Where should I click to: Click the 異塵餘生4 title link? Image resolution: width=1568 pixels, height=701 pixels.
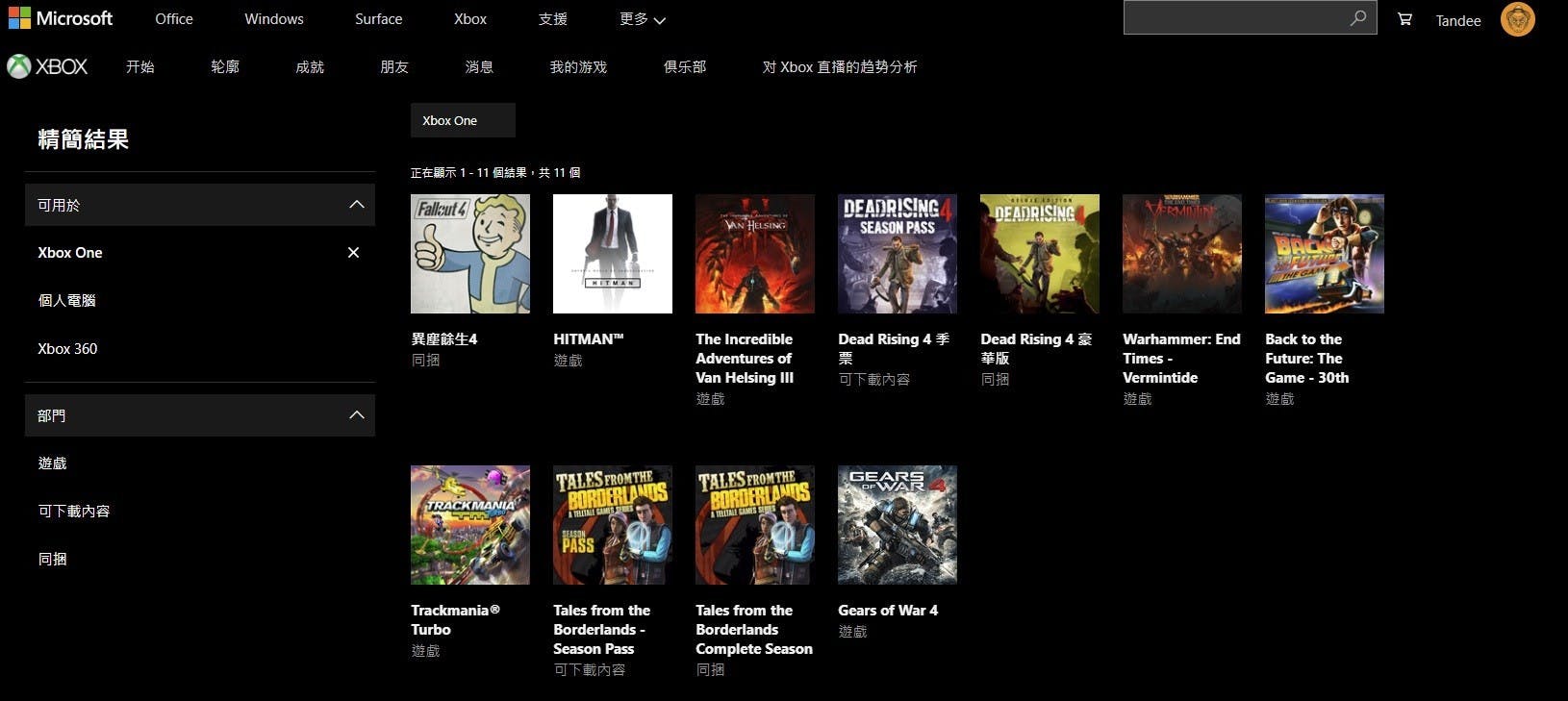(444, 338)
